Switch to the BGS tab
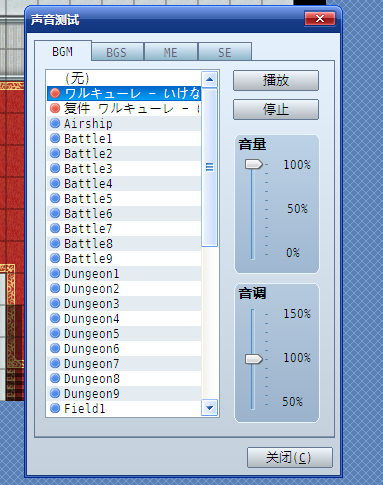 (117, 52)
